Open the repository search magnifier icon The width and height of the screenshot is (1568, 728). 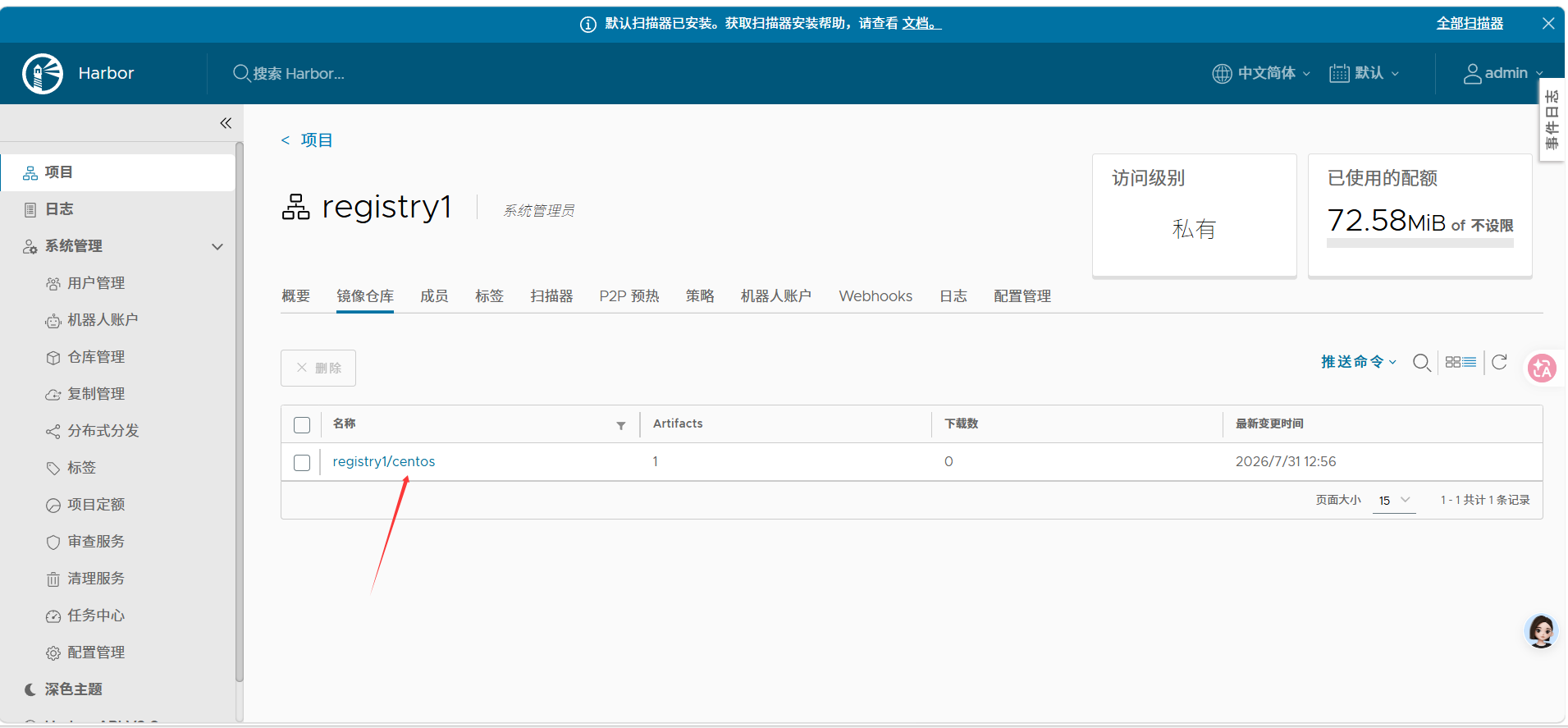click(x=1422, y=362)
